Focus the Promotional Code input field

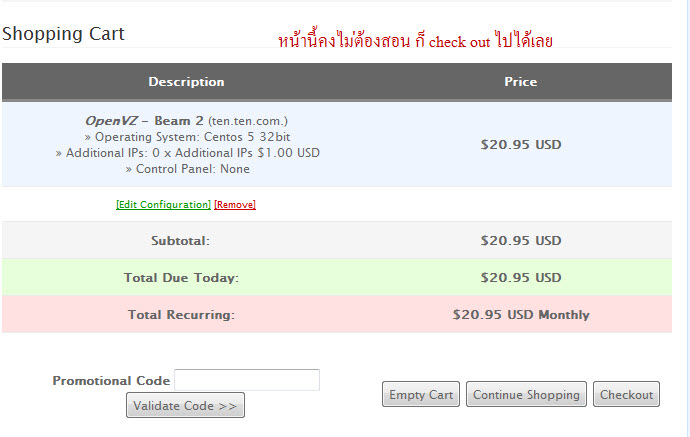[247, 380]
